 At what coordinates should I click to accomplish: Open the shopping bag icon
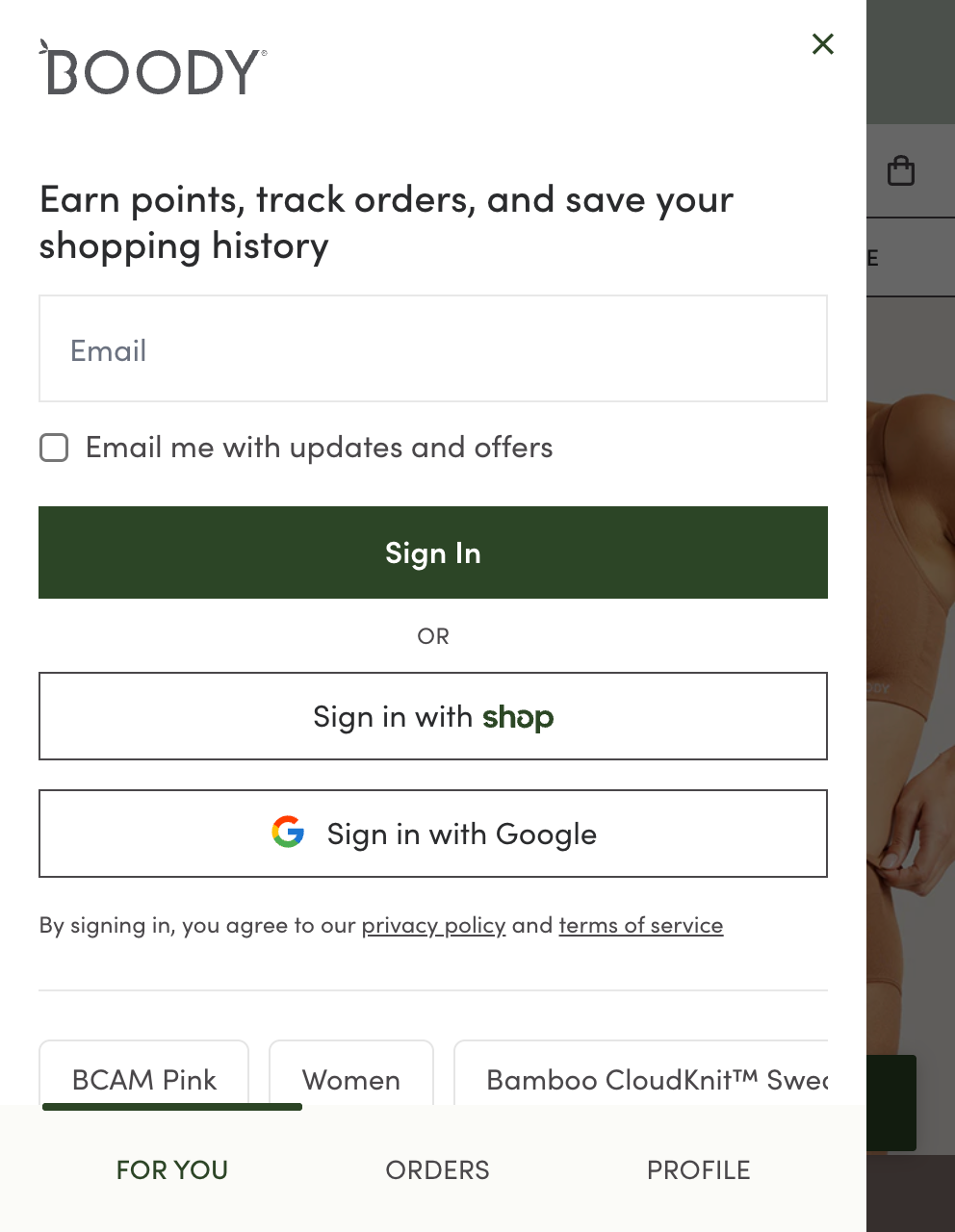coord(901,171)
